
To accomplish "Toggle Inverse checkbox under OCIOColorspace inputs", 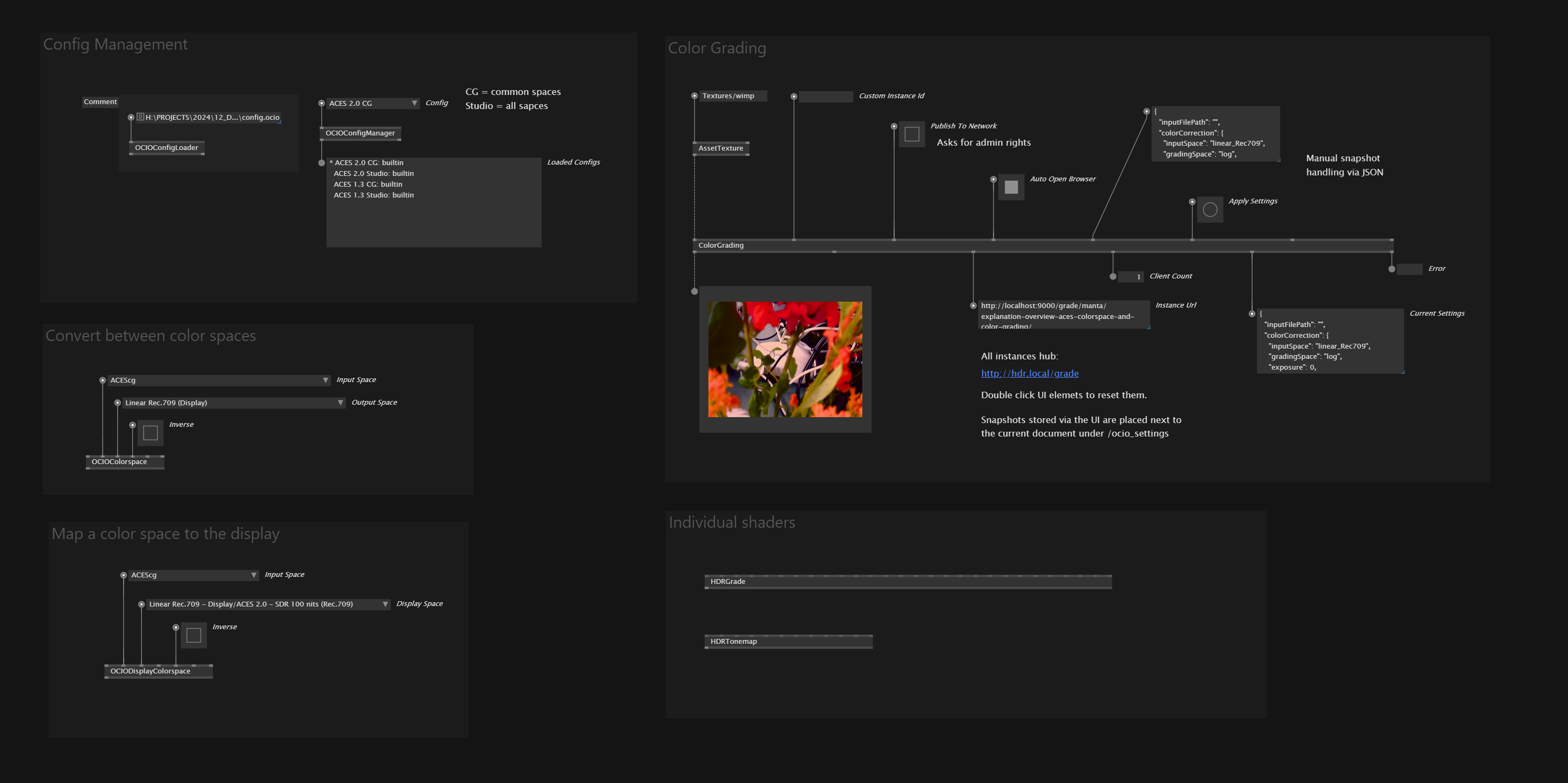I will pyautogui.click(x=150, y=433).
